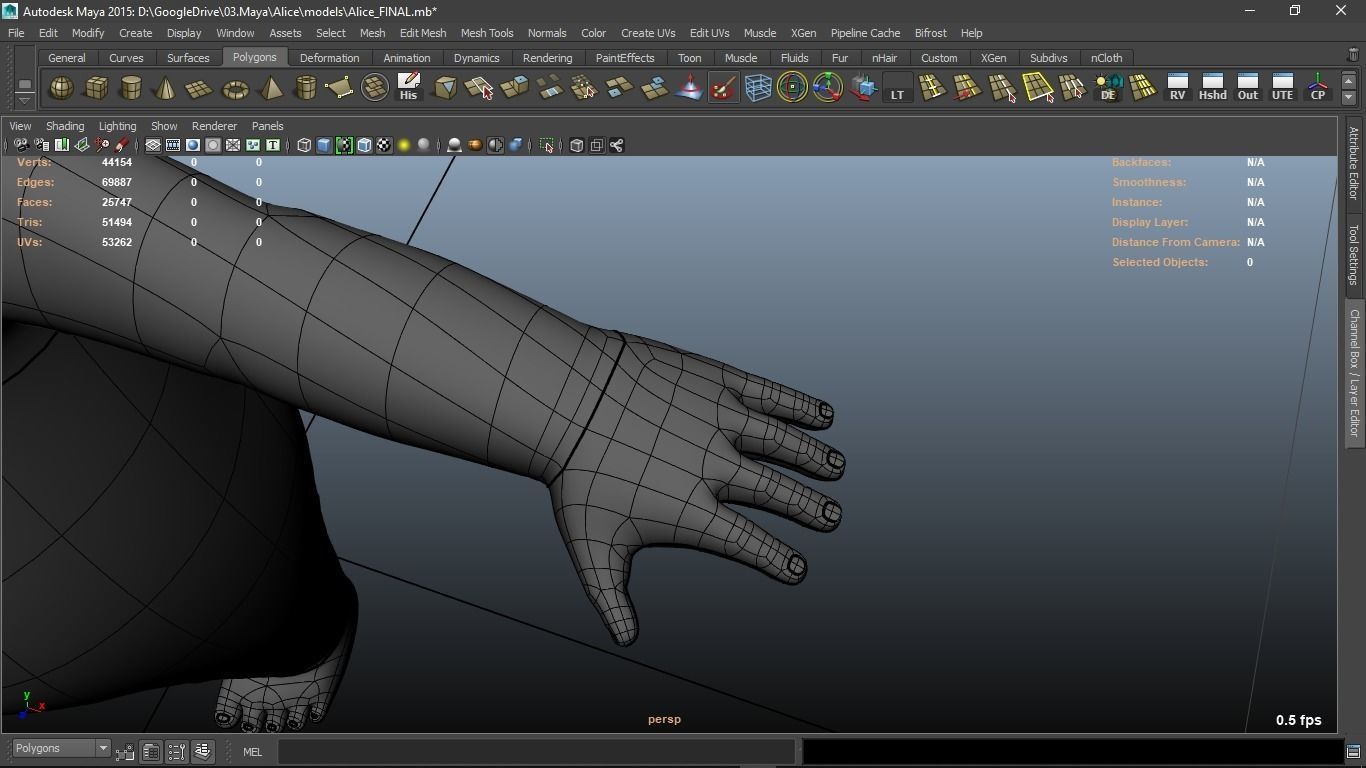Screen dimensions: 1366x768
Task: Create a polygon sphere from the shelf
Action: point(61,88)
